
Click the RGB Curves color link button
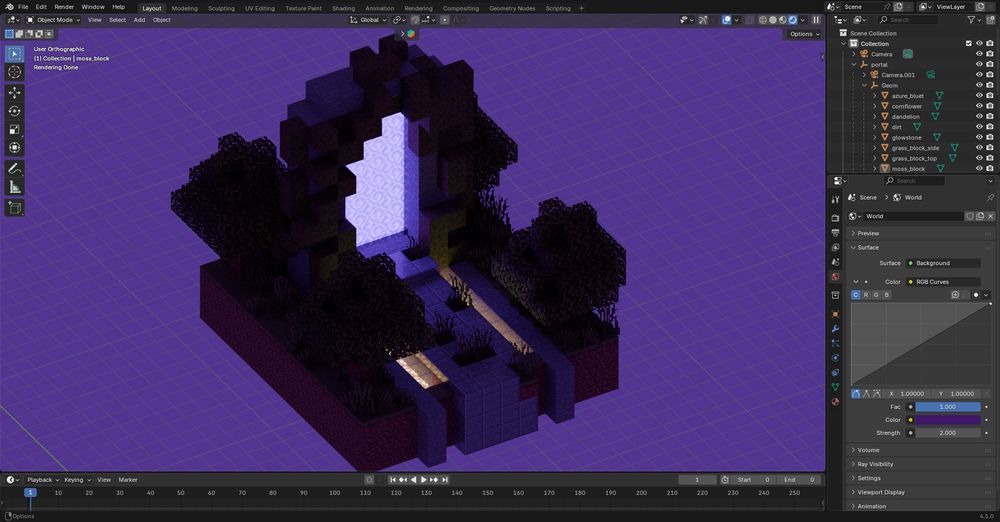coord(943,281)
